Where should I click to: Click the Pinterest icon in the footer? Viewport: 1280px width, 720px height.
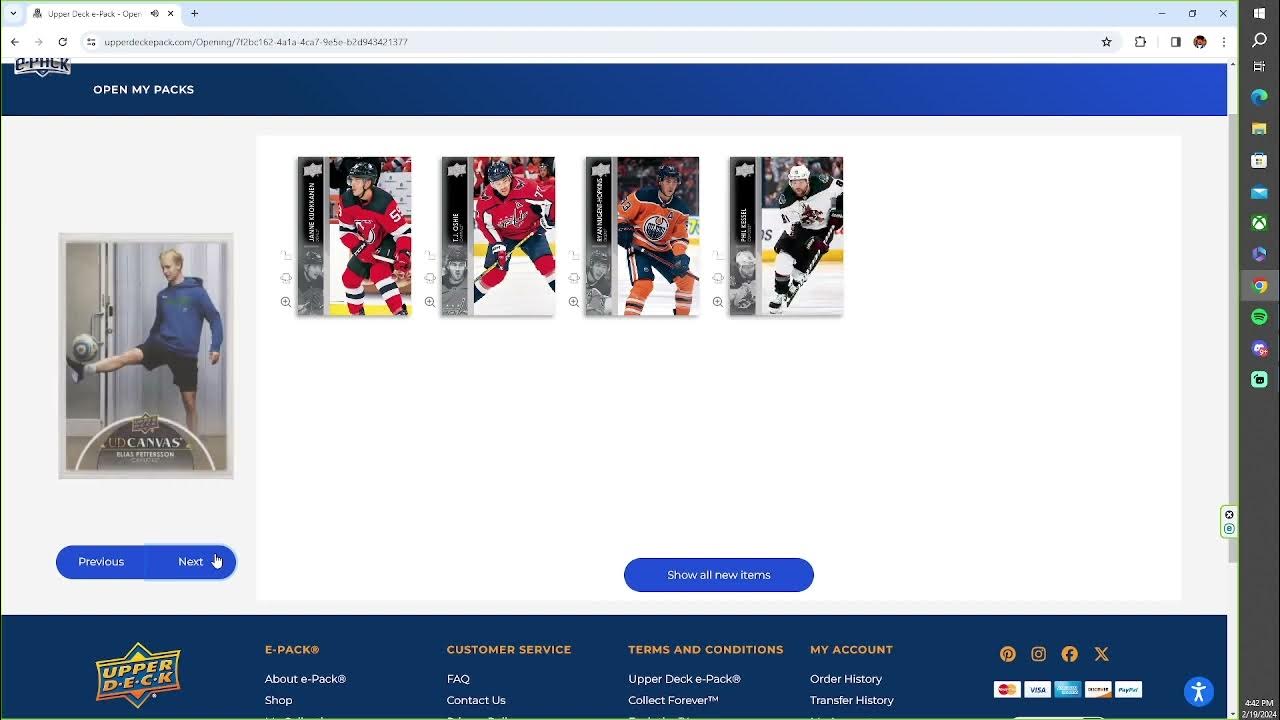point(1008,654)
